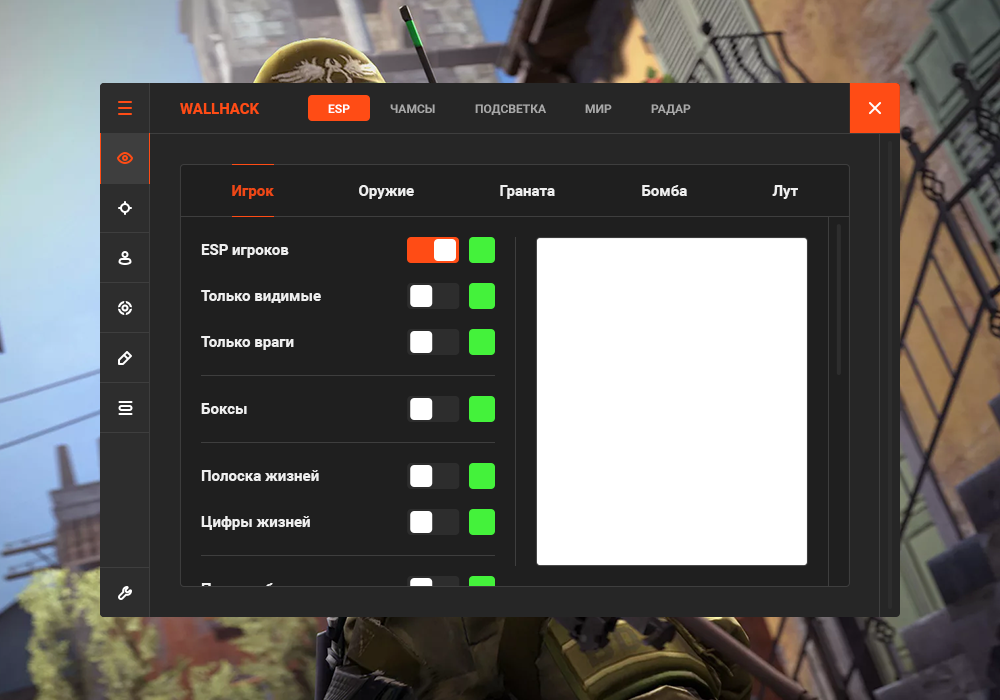Enable the Боксы toggle

[432, 409]
